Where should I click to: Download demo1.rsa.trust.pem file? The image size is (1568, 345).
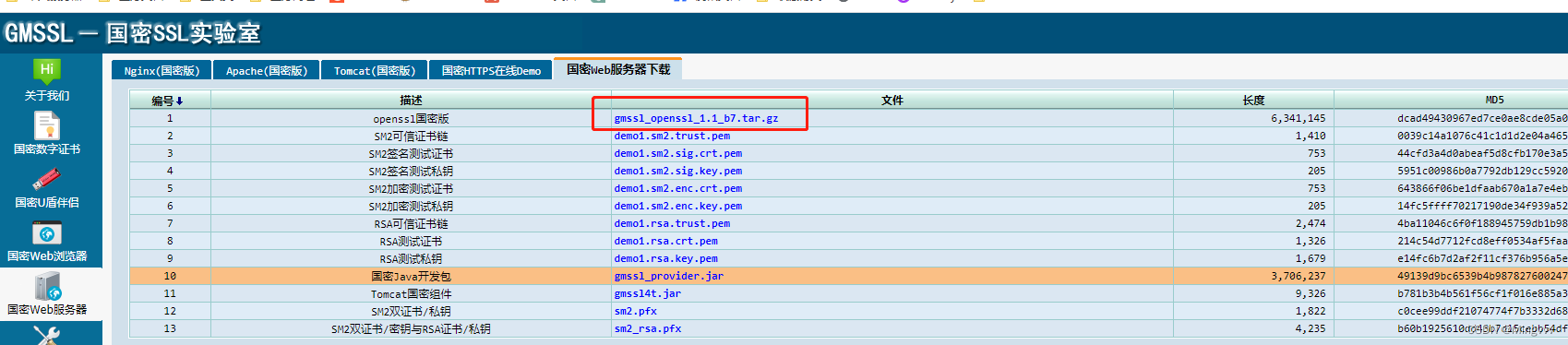pos(672,223)
